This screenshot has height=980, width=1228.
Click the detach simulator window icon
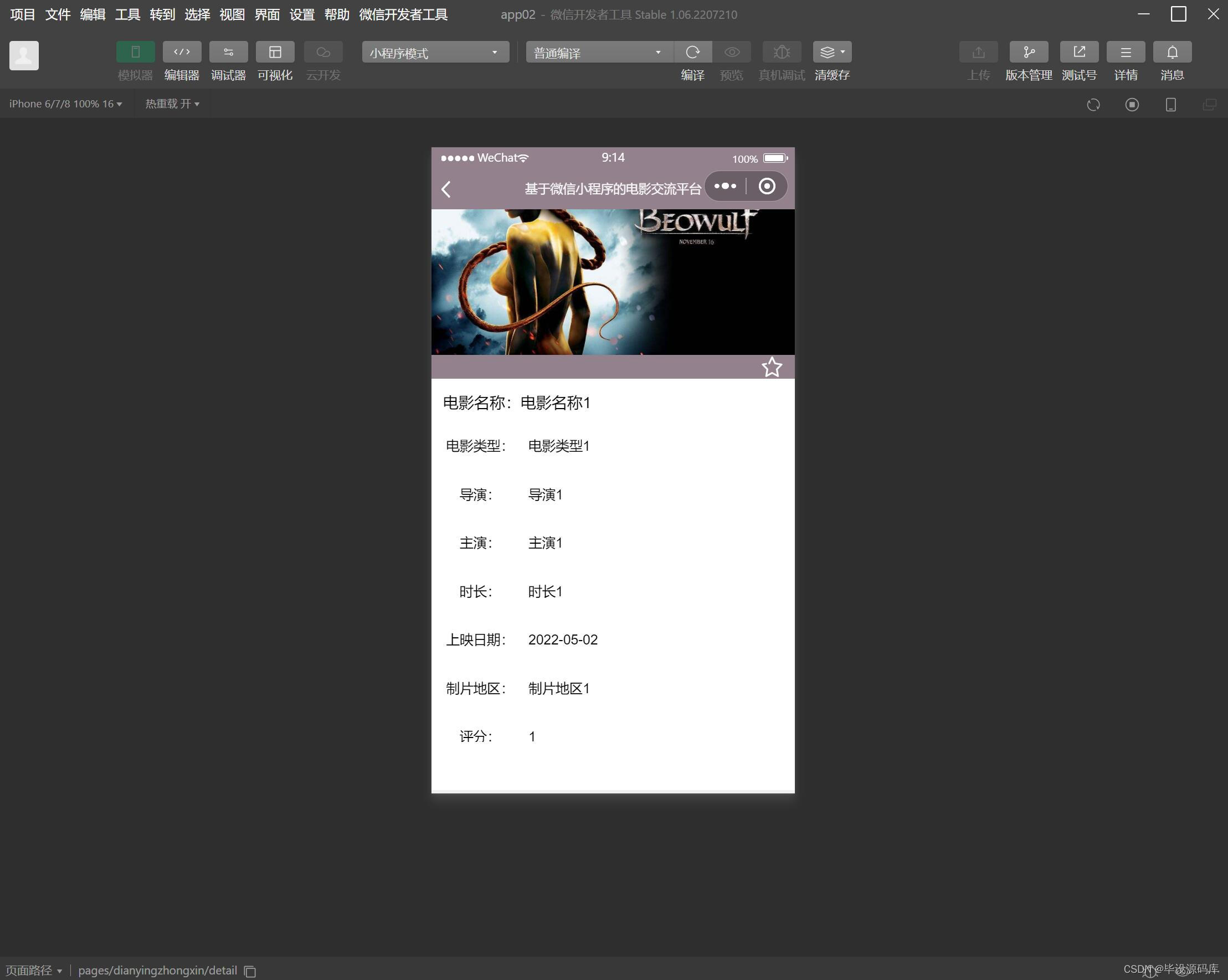[x=1209, y=105]
